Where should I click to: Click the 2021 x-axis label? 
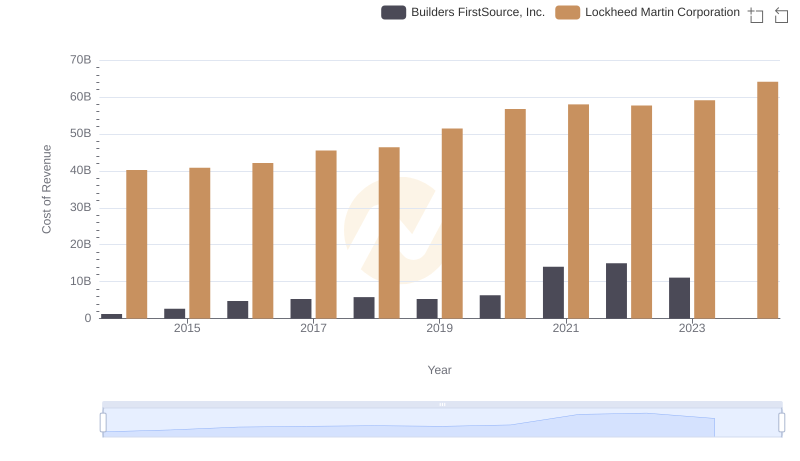566,328
